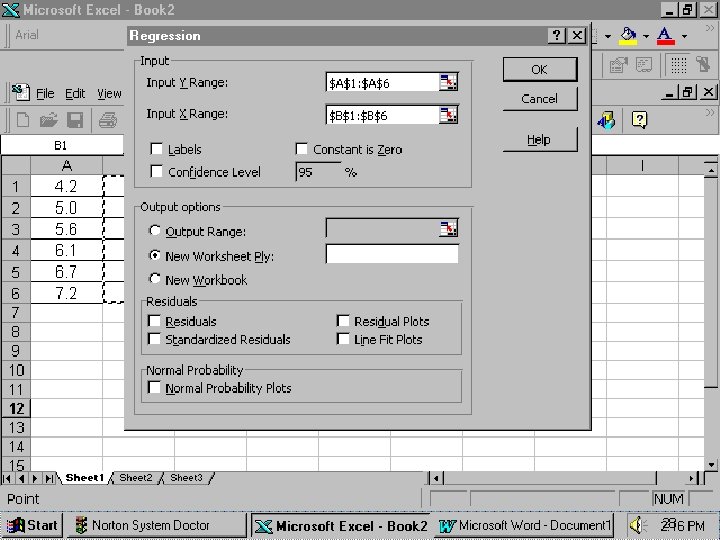
Task: Click the Open folder toolbar icon
Action: (x=48, y=120)
